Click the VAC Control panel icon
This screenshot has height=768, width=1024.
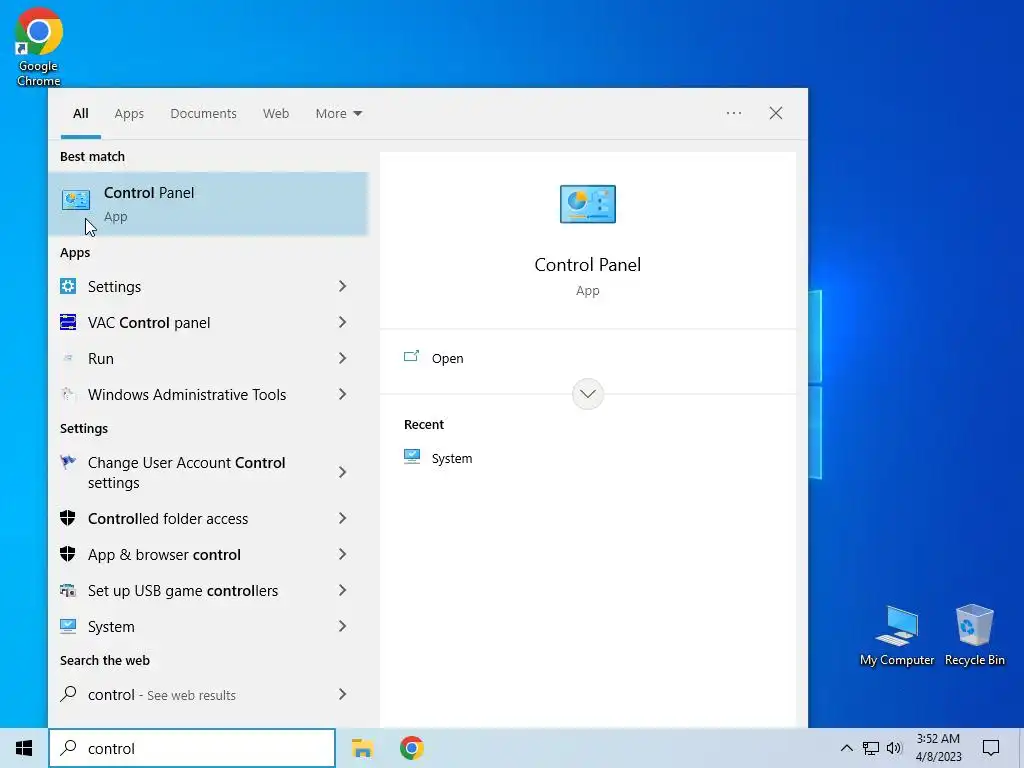68,322
